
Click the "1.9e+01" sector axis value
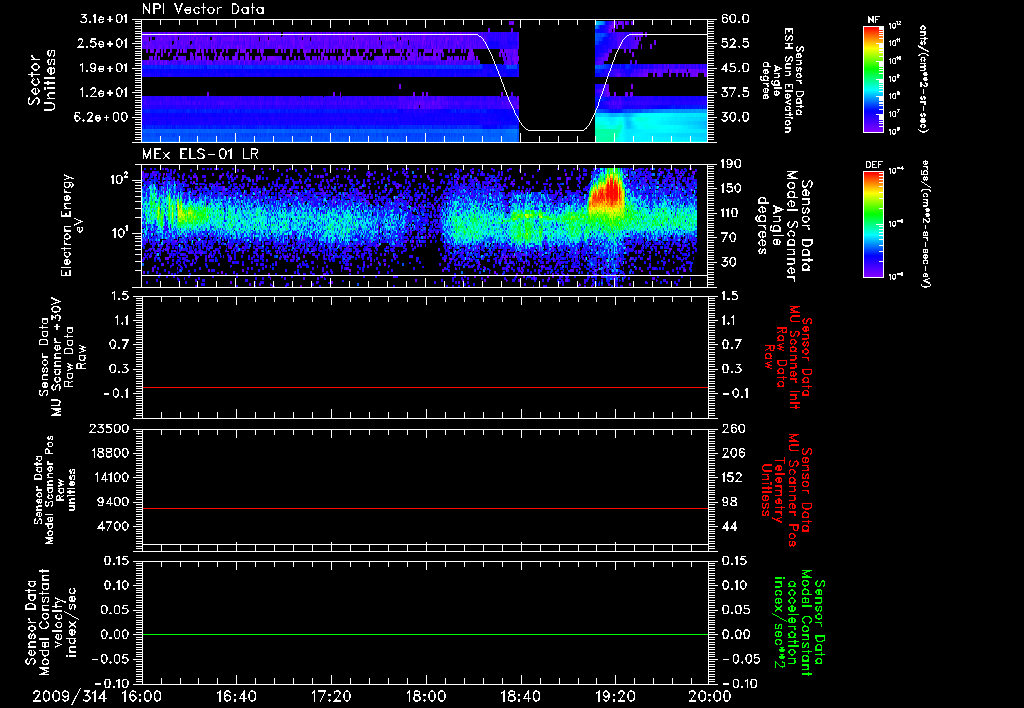(x=104, y=68)
